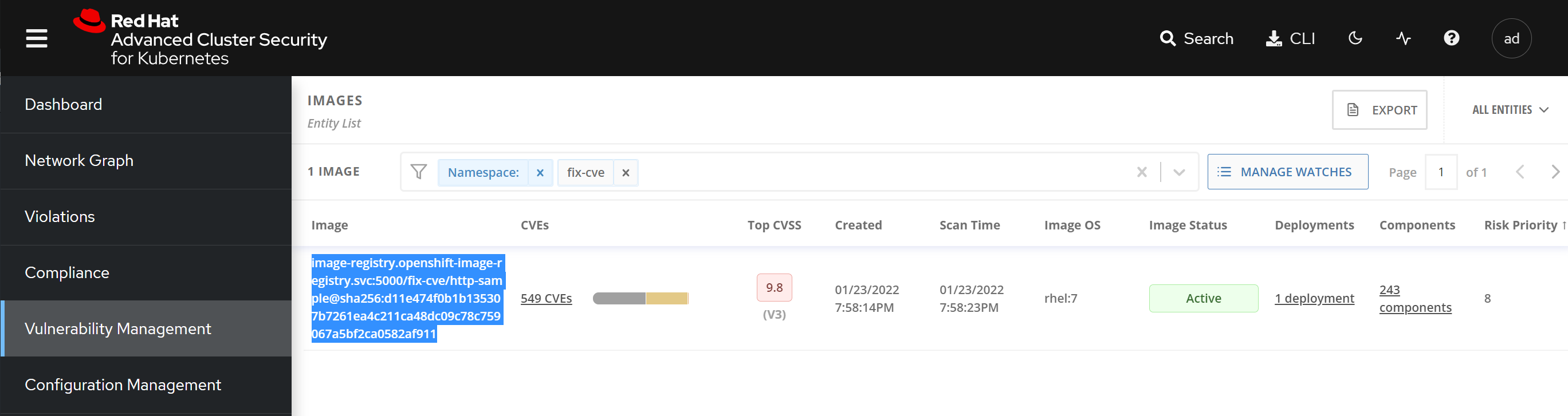Open the 549 CVEs link
This screenshot has width=1568, height=416.
pyautogui.click(x=546, y=299)
